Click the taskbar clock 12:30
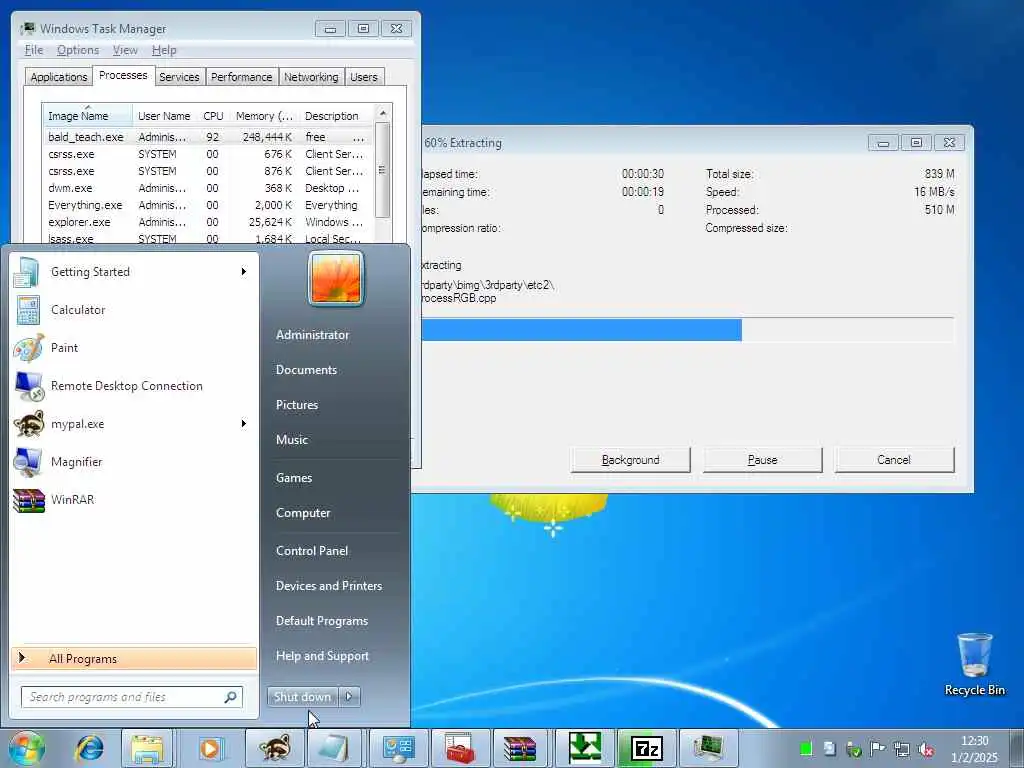1024x768 pixels. [974, 749]
